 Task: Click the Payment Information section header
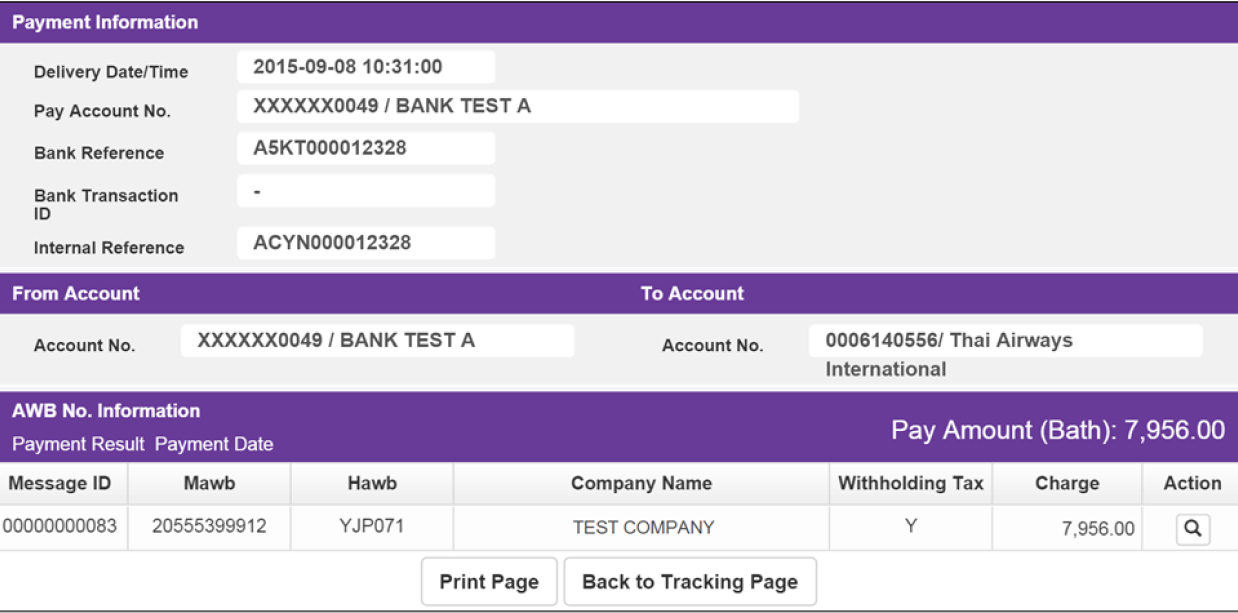click(105, 22)
